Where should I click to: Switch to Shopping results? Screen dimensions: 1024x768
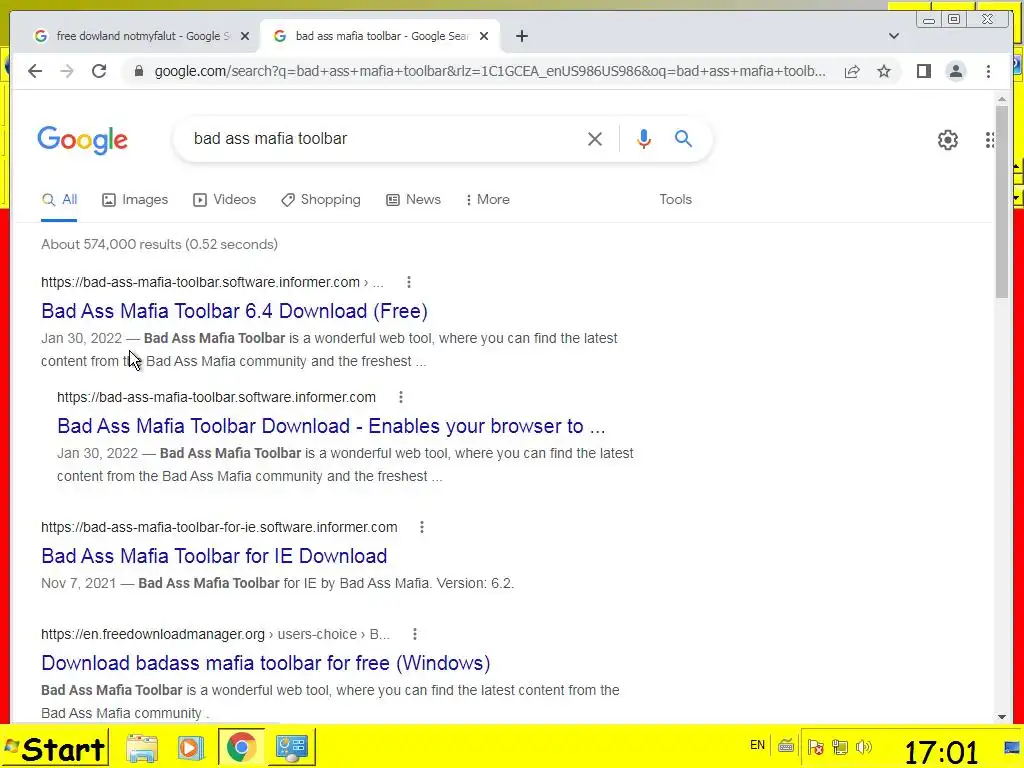click(x=321, y=200)
